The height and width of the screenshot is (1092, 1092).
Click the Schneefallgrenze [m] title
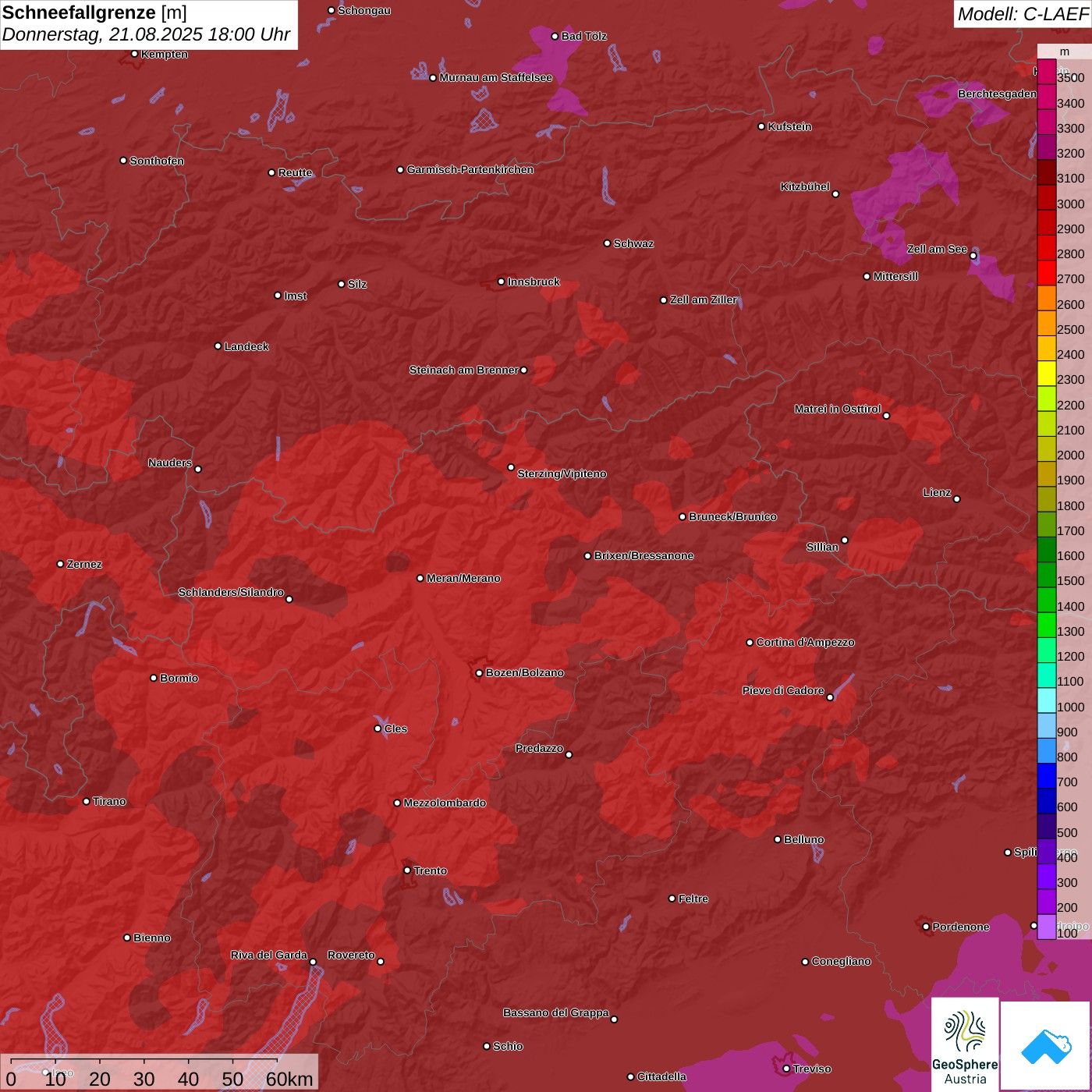click(94, 12)
